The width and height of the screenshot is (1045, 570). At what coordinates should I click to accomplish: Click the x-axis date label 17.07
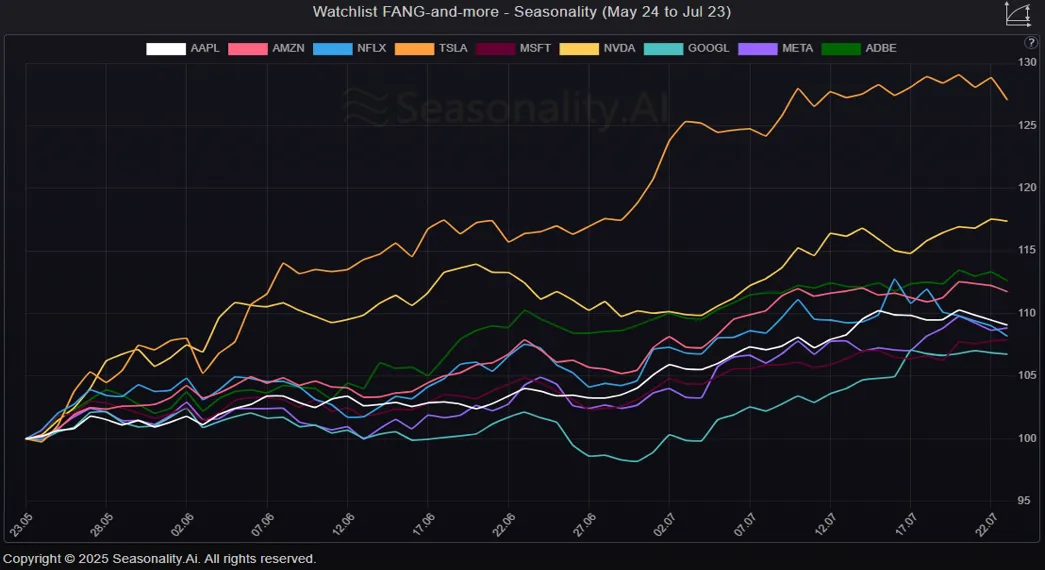click(x=905, y=525)
